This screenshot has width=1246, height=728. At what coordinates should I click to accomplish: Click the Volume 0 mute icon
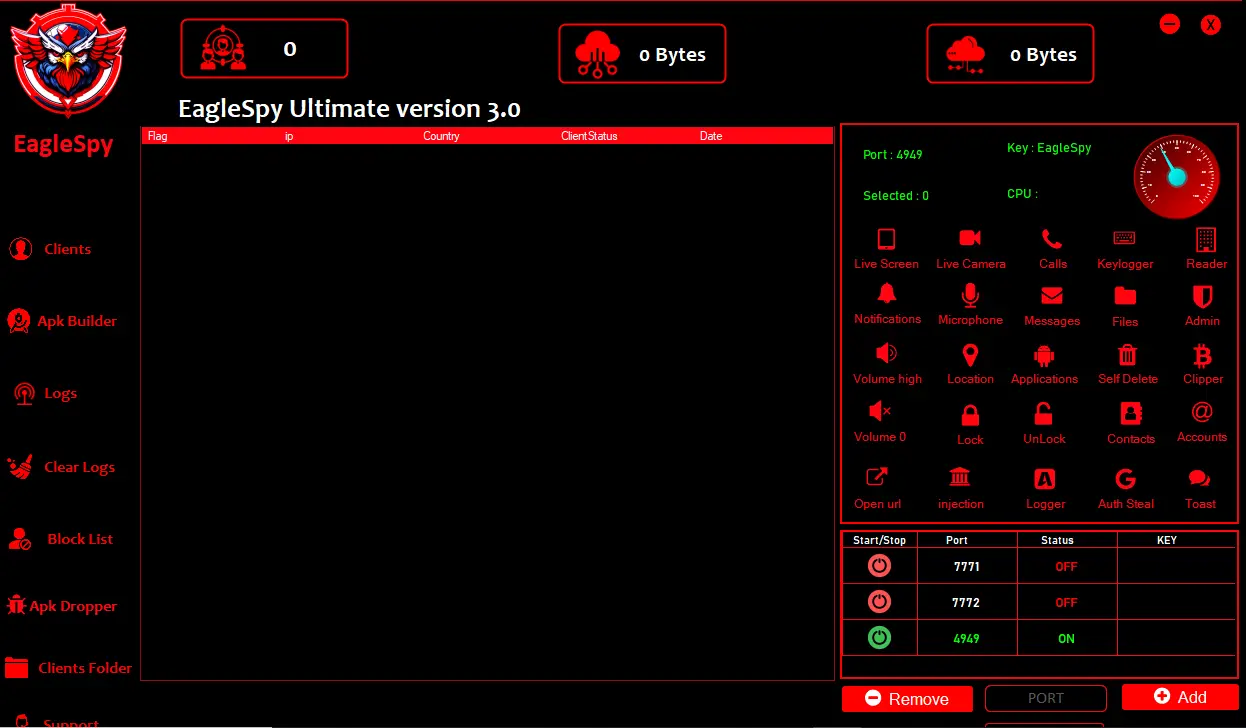point(880,411)
